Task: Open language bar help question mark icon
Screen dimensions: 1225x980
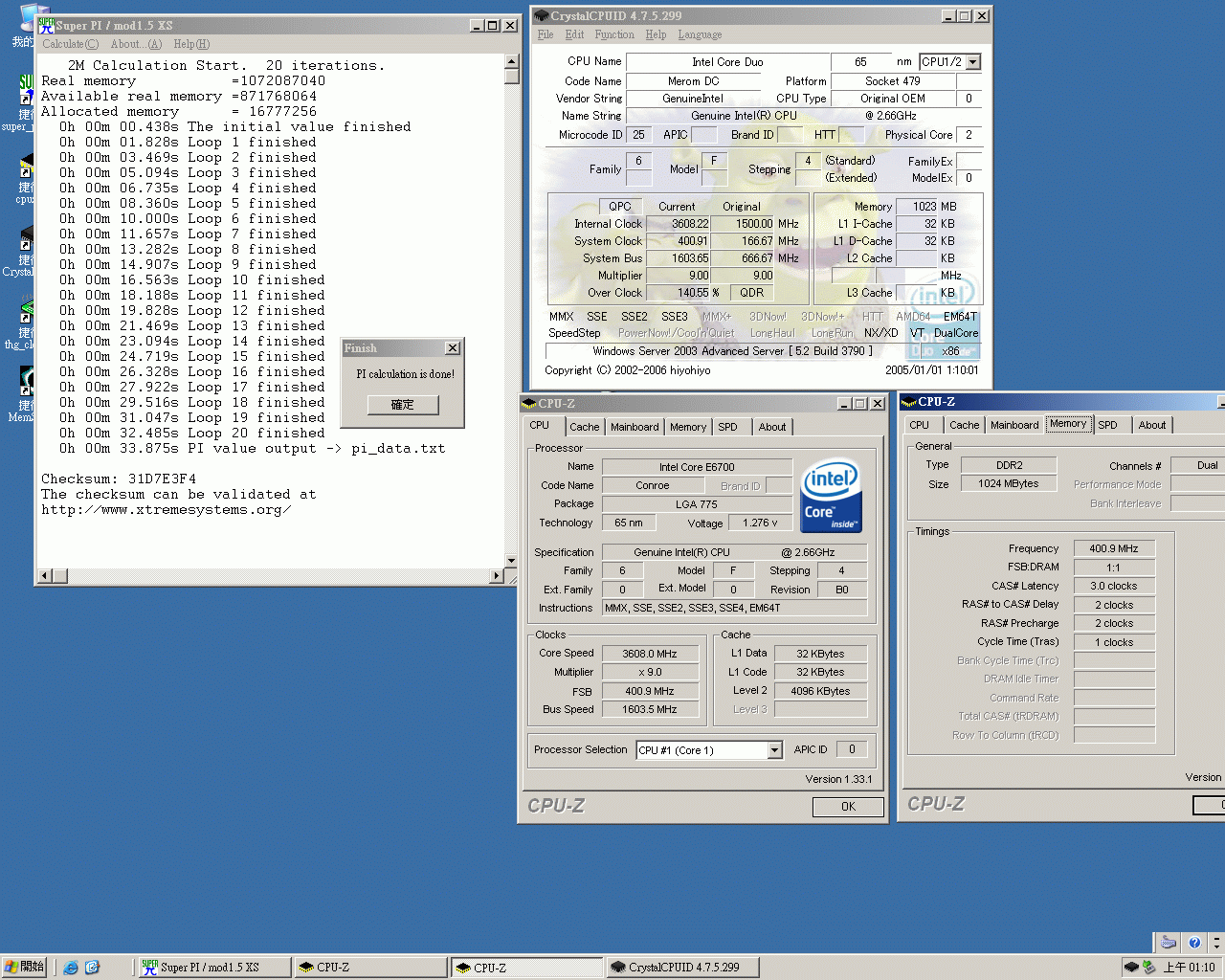Action: (1193, 943)
